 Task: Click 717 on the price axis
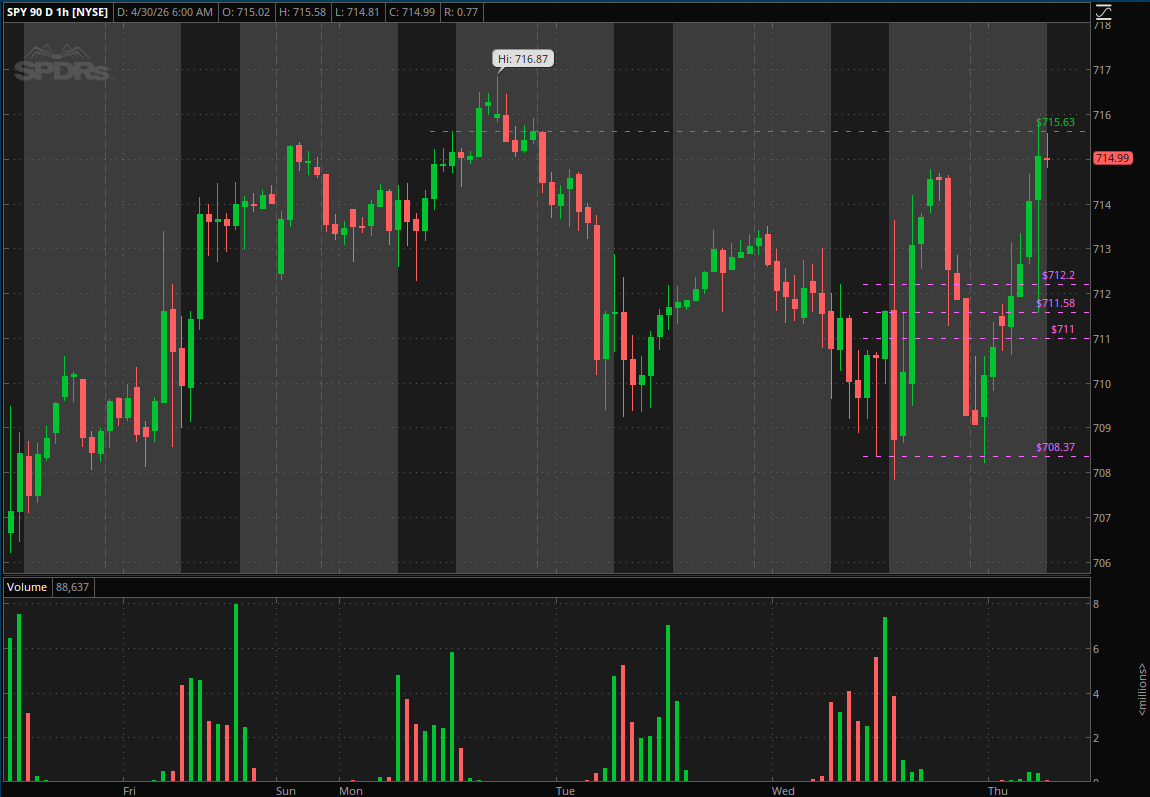click(x=1102, y=70)
